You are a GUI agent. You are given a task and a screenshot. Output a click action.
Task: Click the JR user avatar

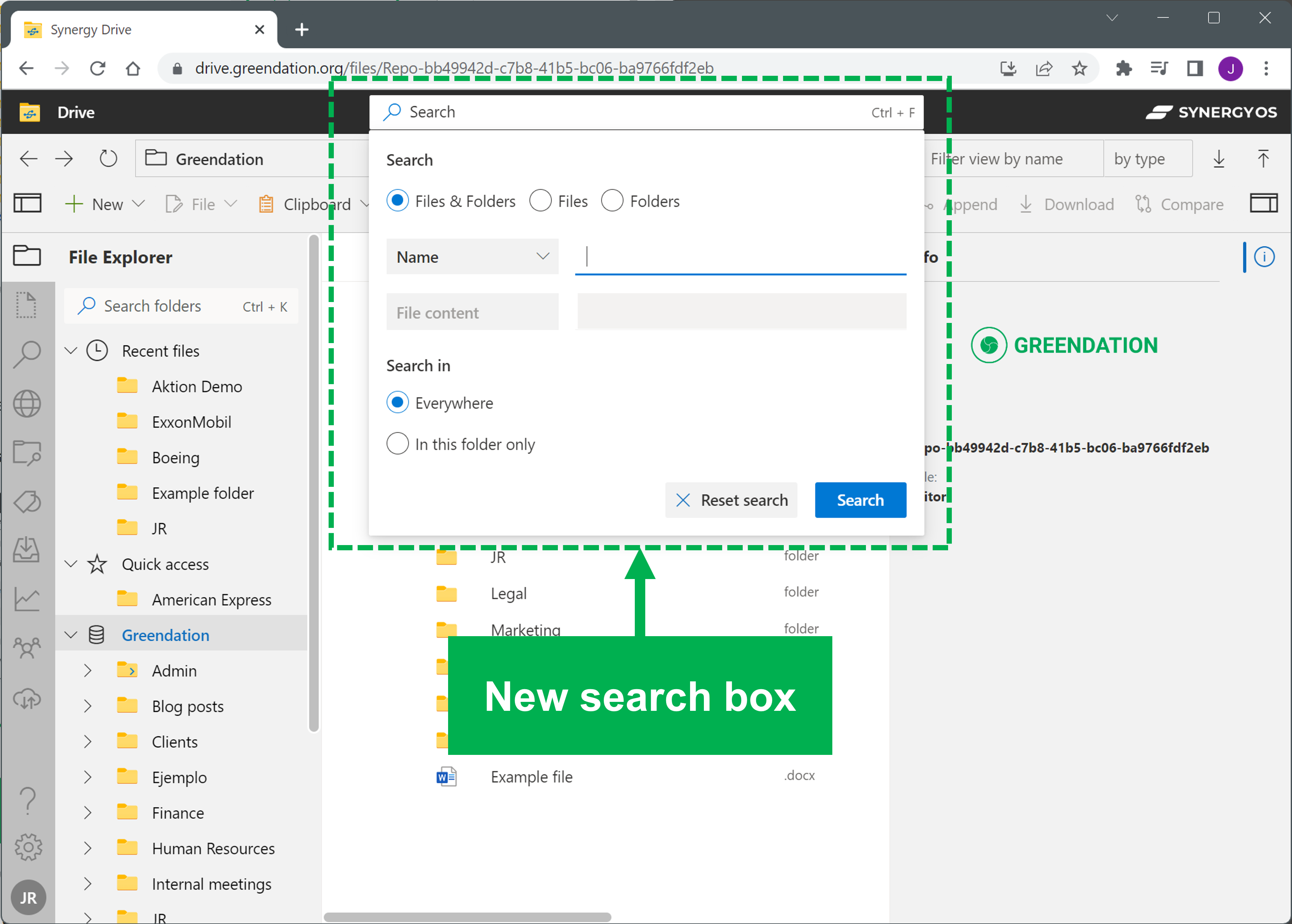(x=28, y=897)
